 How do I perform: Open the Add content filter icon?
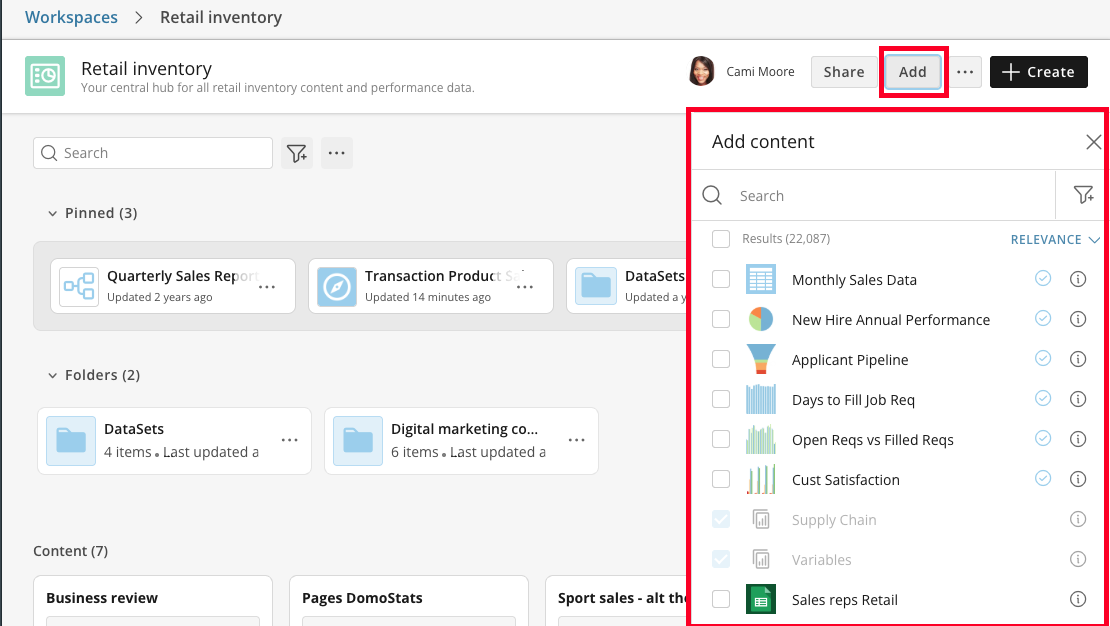click(1083, 195)
